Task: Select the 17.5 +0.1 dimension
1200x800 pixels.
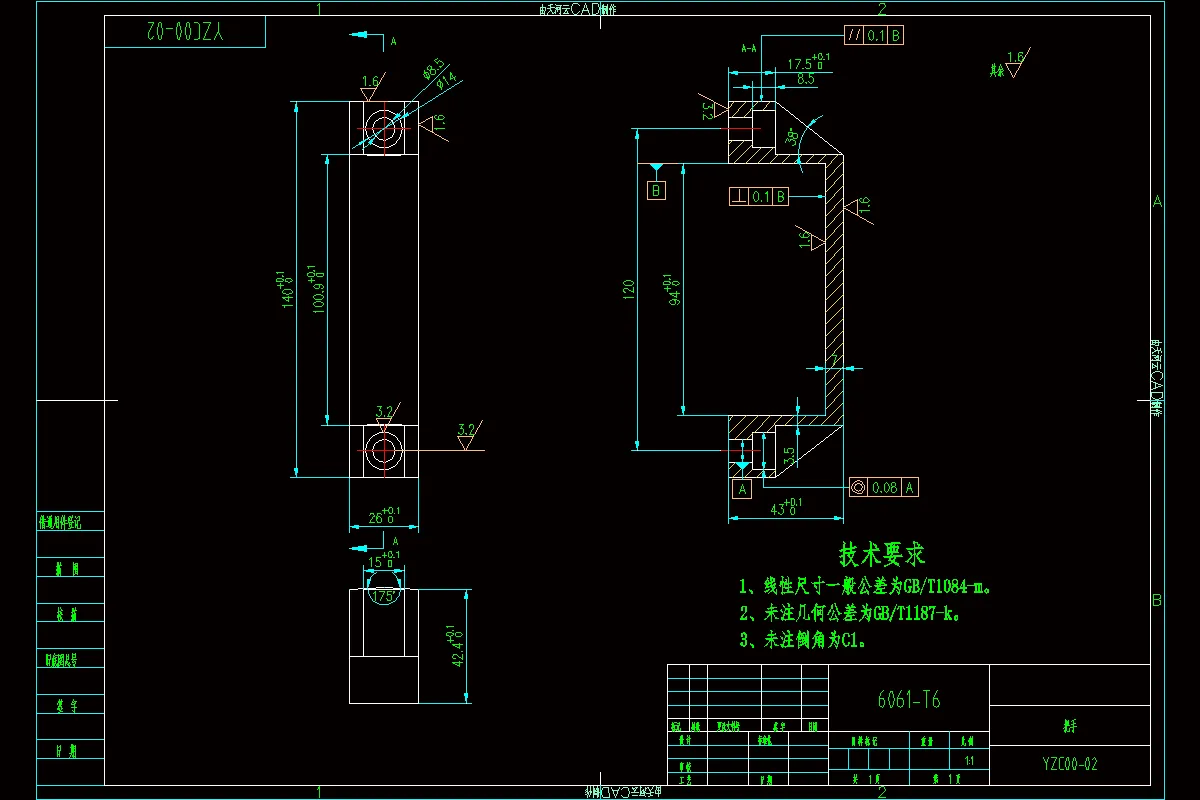Action: coord(809,62)
